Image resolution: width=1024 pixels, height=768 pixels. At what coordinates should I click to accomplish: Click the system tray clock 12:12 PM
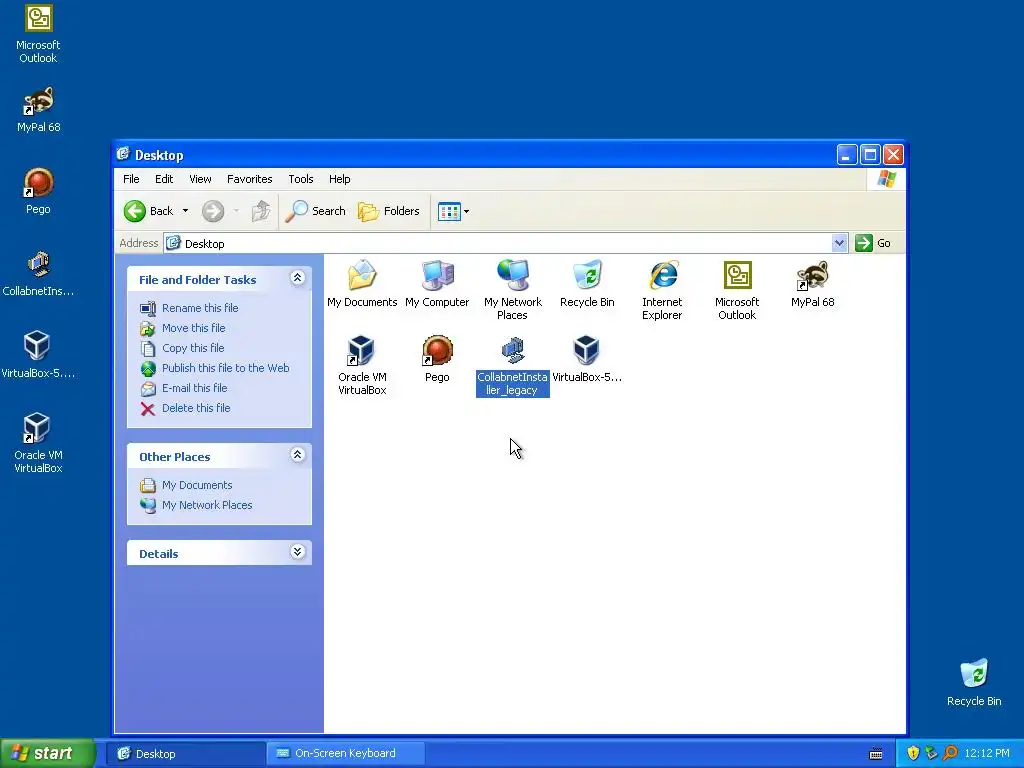(x=987, y=754)
